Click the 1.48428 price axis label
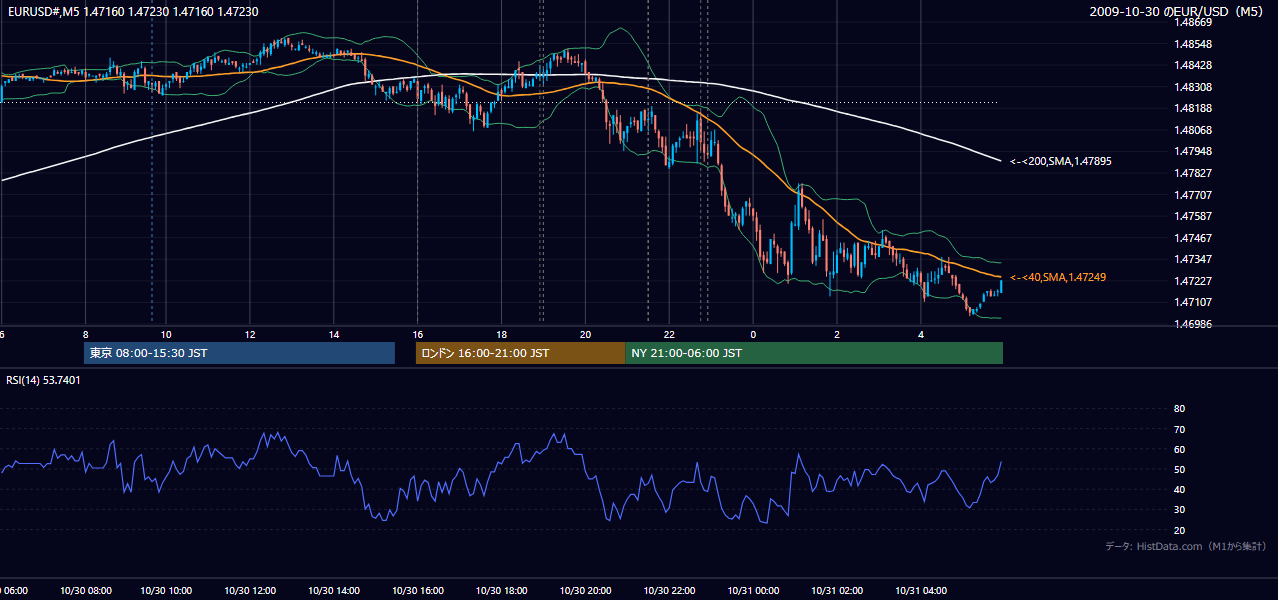Image resolution: width=1278 pixels, height=600 pixels. point(1192,65)
